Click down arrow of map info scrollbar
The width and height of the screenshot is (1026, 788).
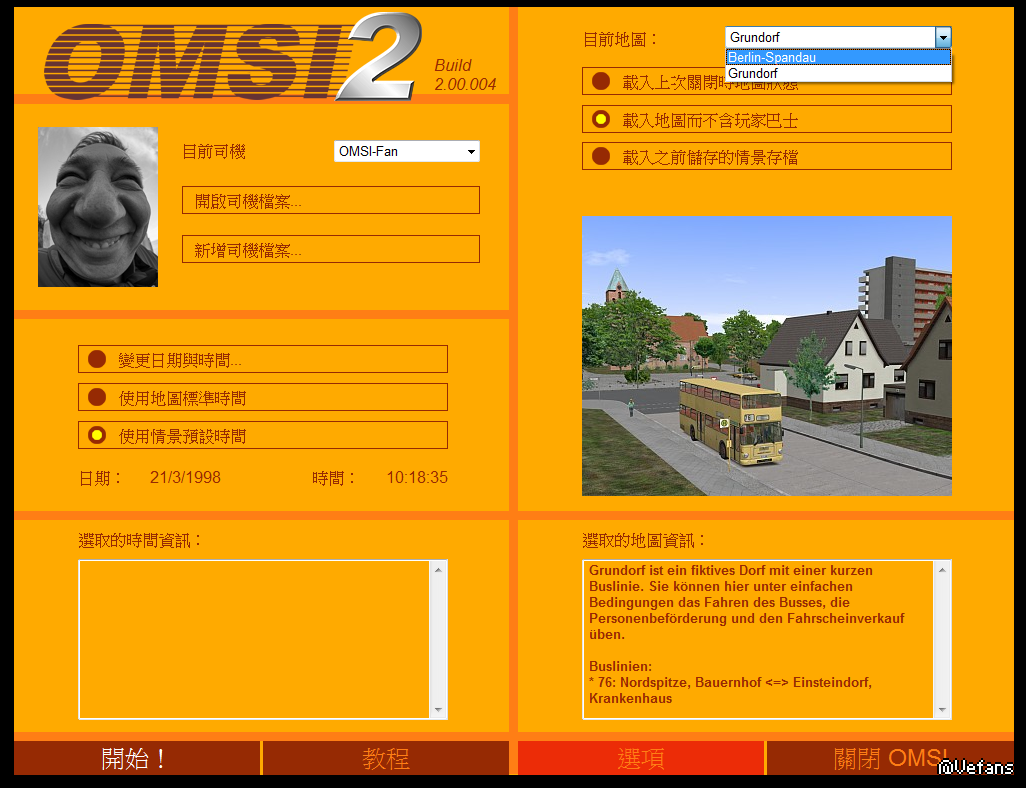click(942, 709)
